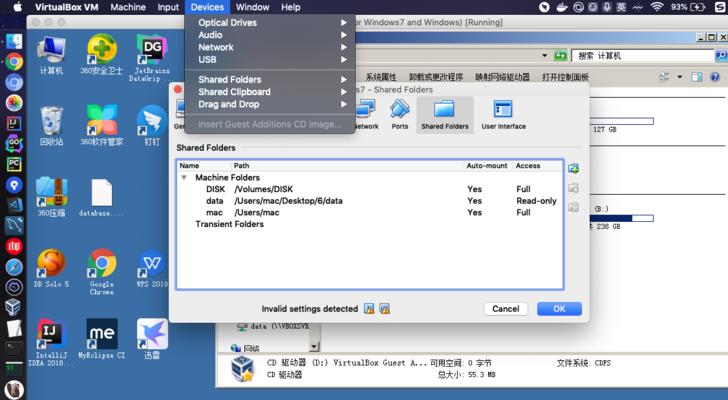The image size is (728, 400).
Task: Select the database file on desktop
Action: [x=101, y=198]
